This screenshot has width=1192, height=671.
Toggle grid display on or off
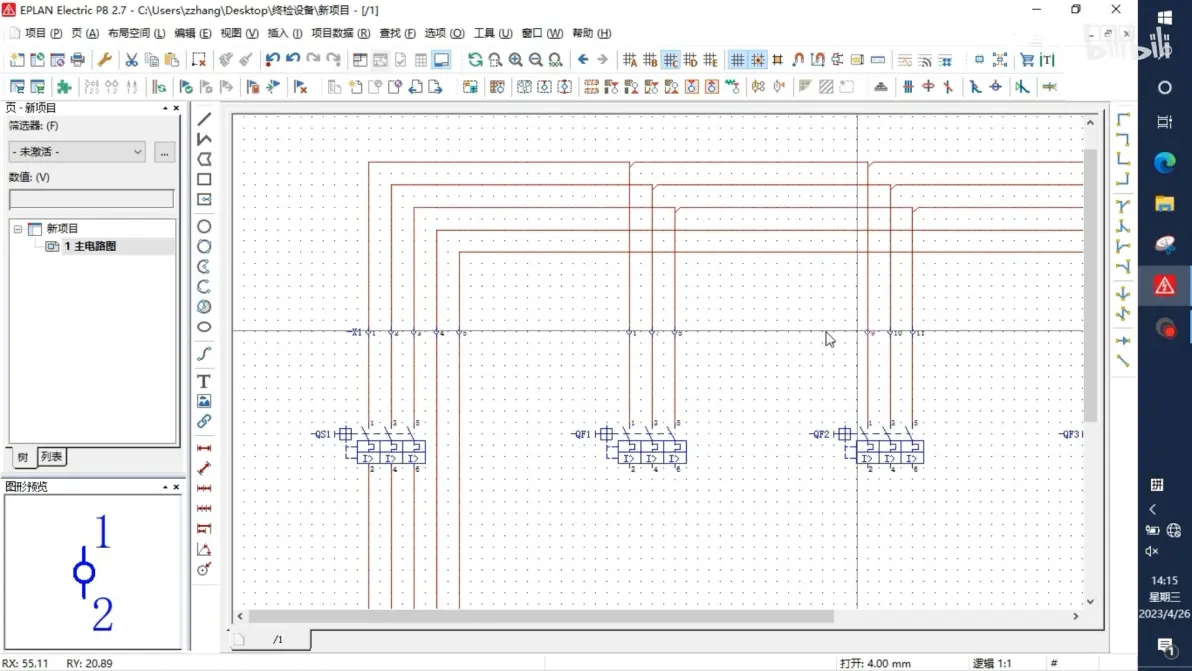click(737, 59)
